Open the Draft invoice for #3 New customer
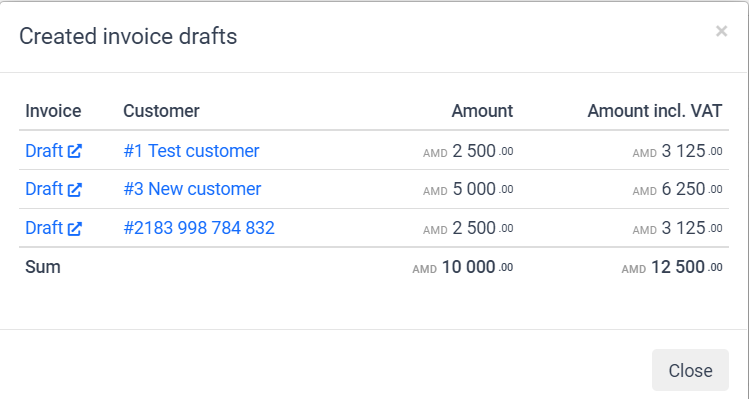 pos(44,189)
